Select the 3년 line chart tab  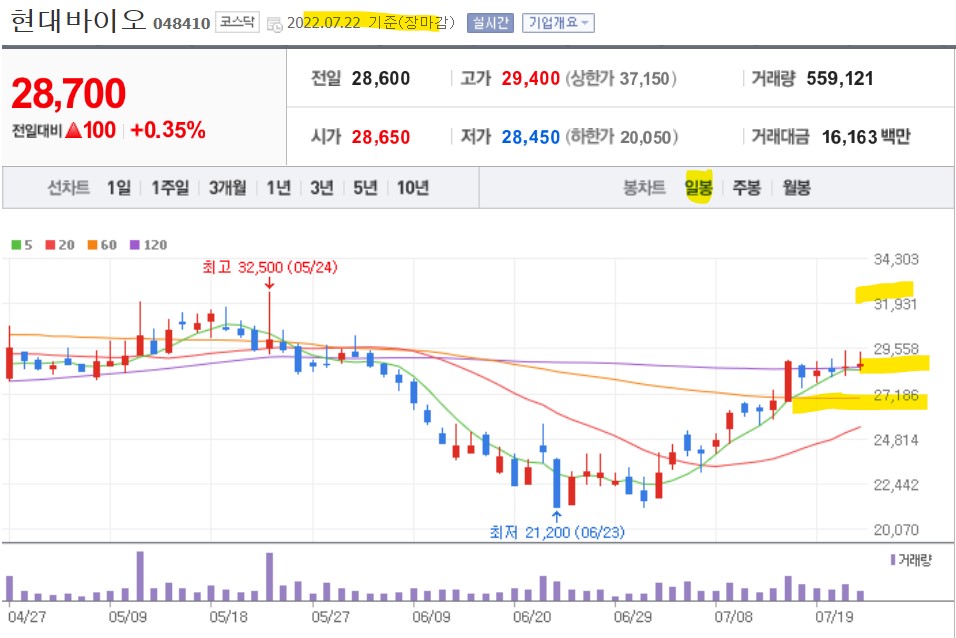tap(321, 188)
